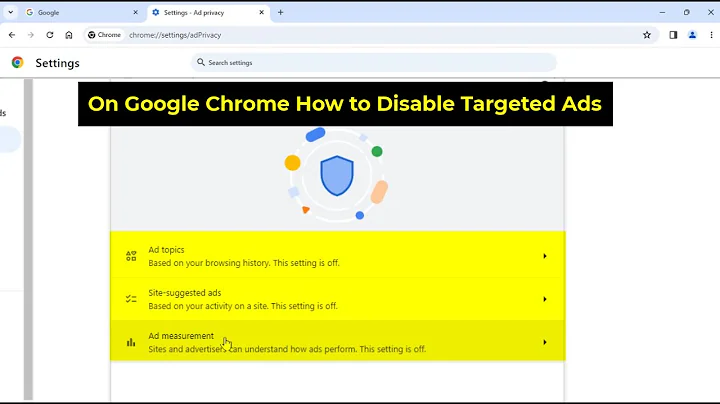Restore down the Chrome window

coord(686,12)
